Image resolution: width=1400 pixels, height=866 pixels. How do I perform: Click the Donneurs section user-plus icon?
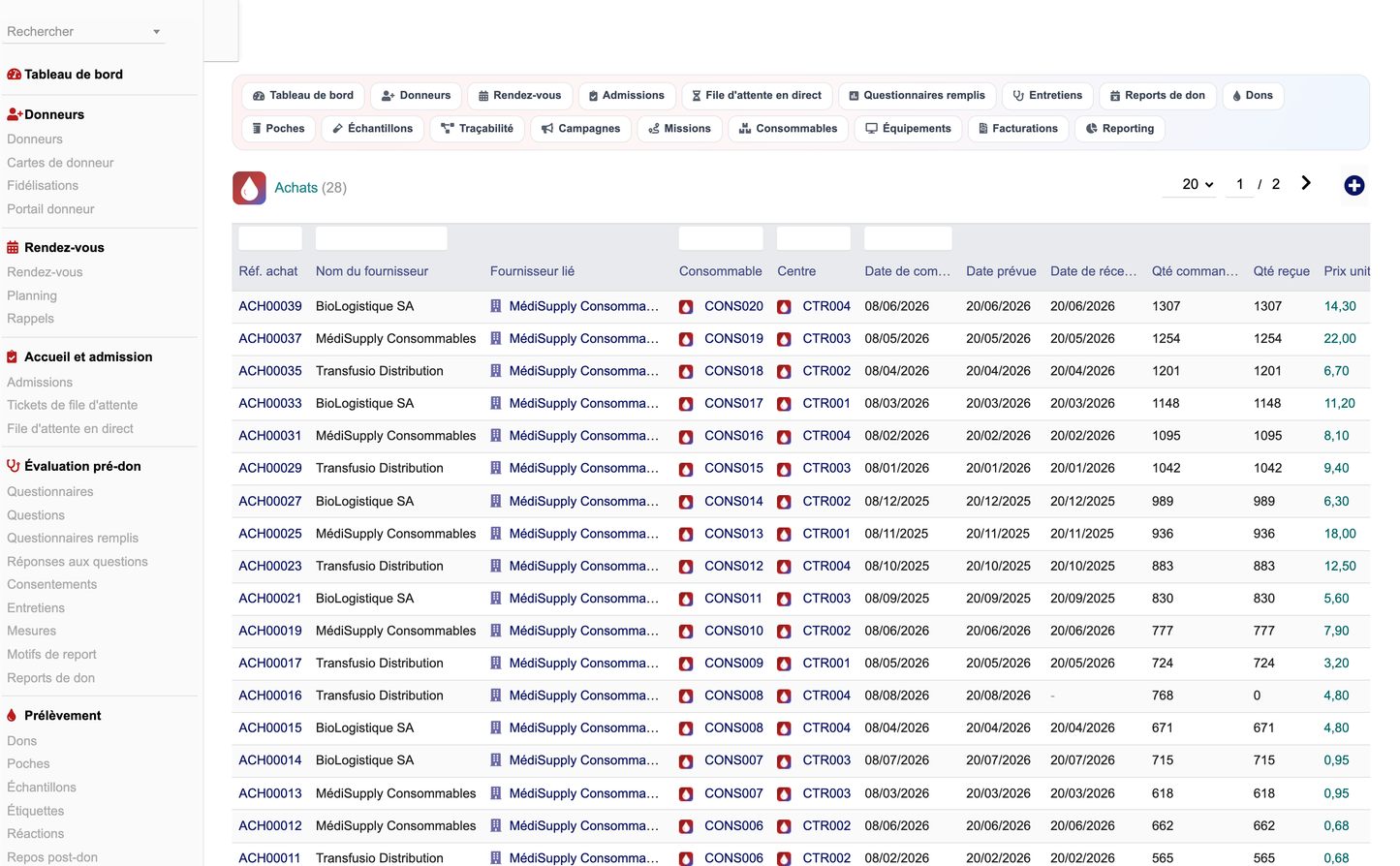(x=15, y=114)
